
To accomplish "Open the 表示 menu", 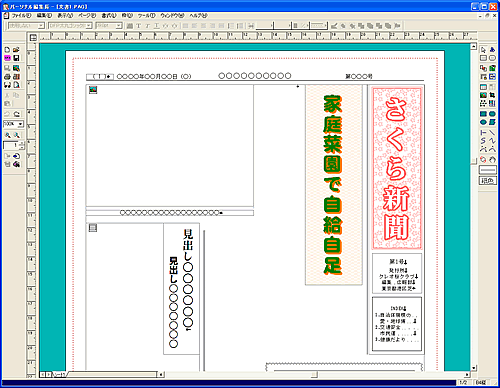I will (65, 15).
